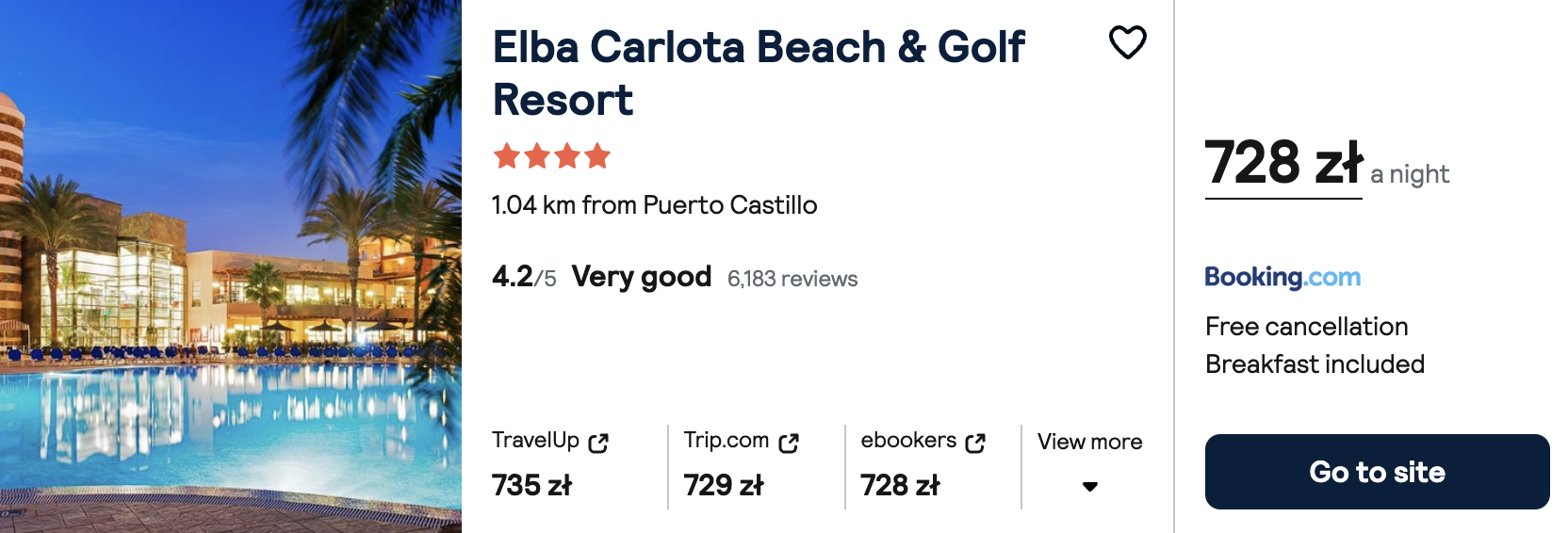Save hotel with the heart icon
The width and height of the screenshot is (1568, 533).
[x=1127, y=42]
